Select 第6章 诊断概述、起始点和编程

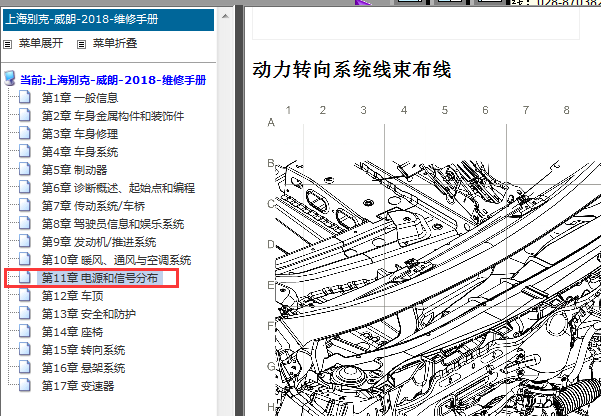118,188
